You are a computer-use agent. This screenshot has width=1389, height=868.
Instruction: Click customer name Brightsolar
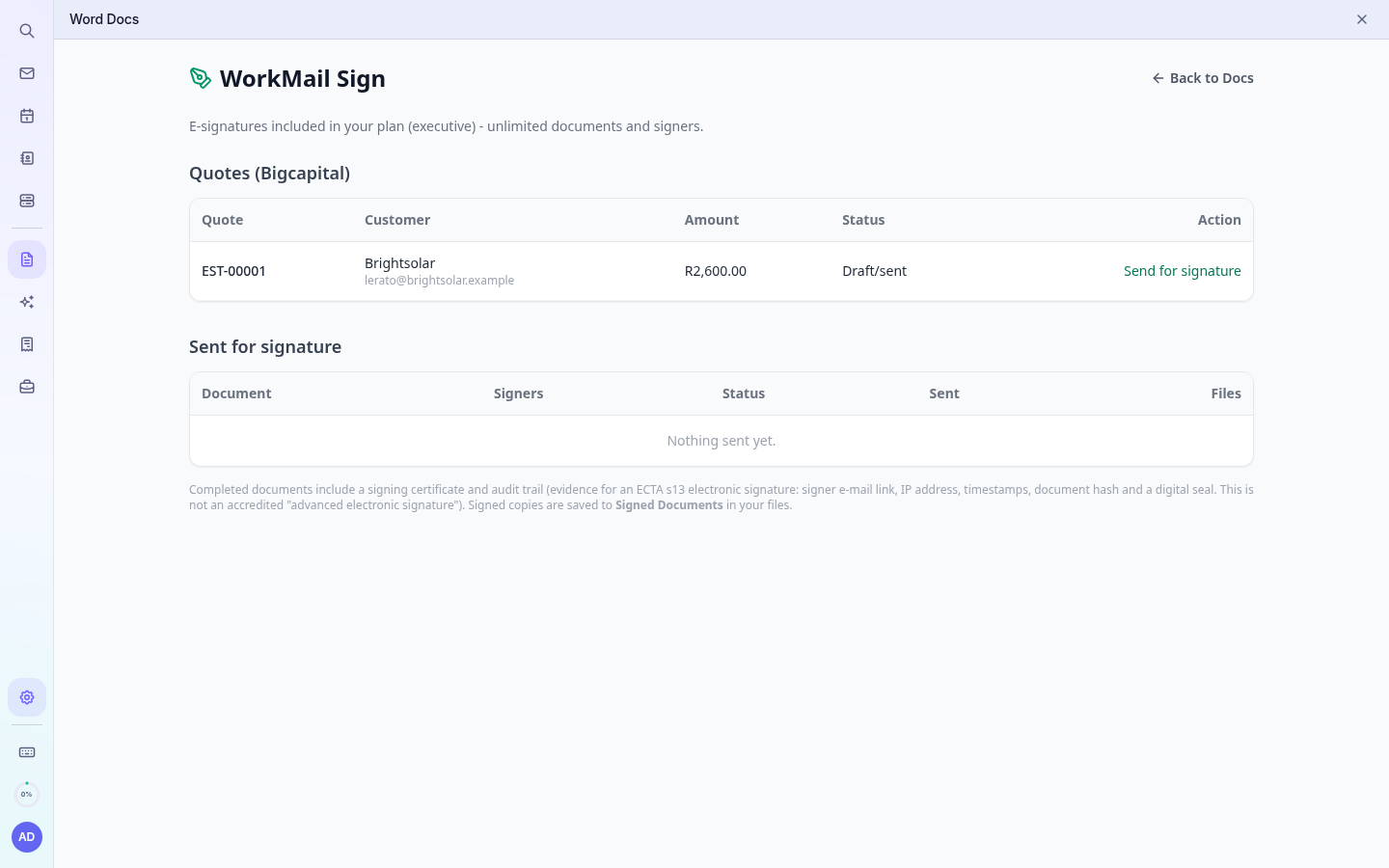(x=399, y=263)
